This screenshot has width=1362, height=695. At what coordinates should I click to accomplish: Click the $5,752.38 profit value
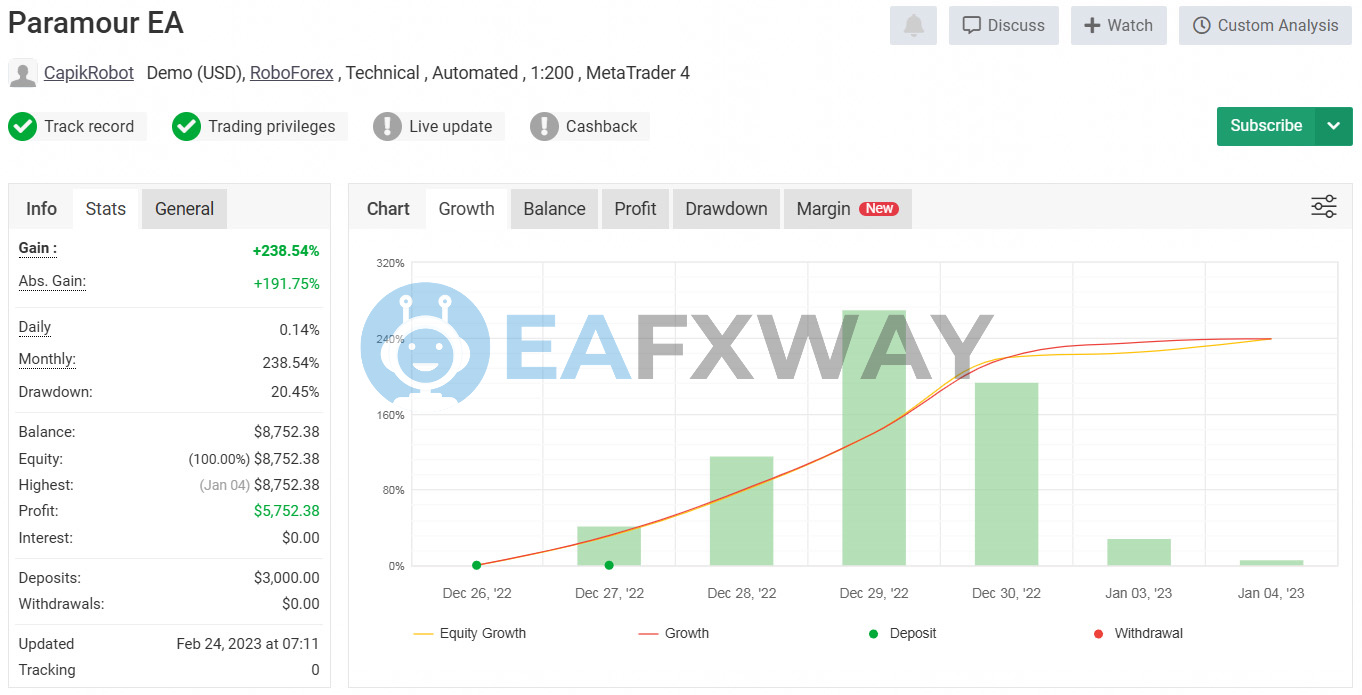(x=287, y=511)
